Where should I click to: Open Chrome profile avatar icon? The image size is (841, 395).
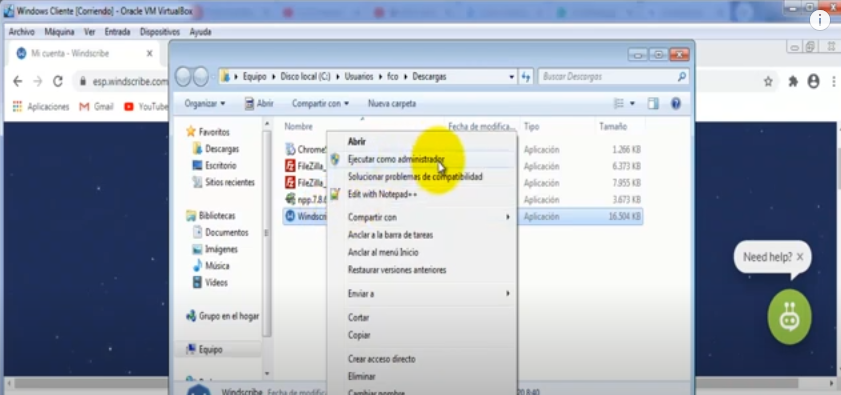click(x=814, y=82)
